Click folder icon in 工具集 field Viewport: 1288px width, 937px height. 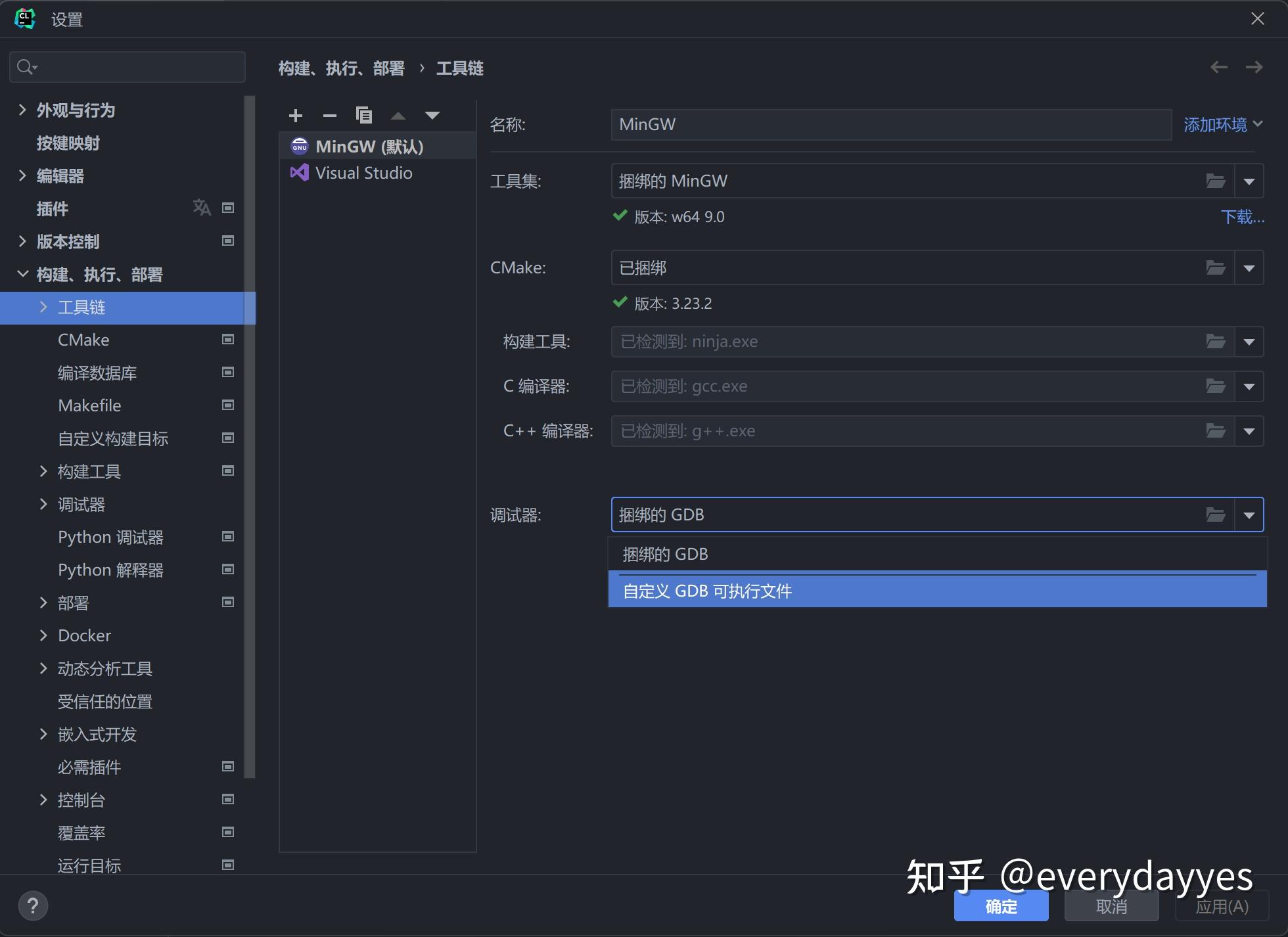click(x=1215, y=181)
